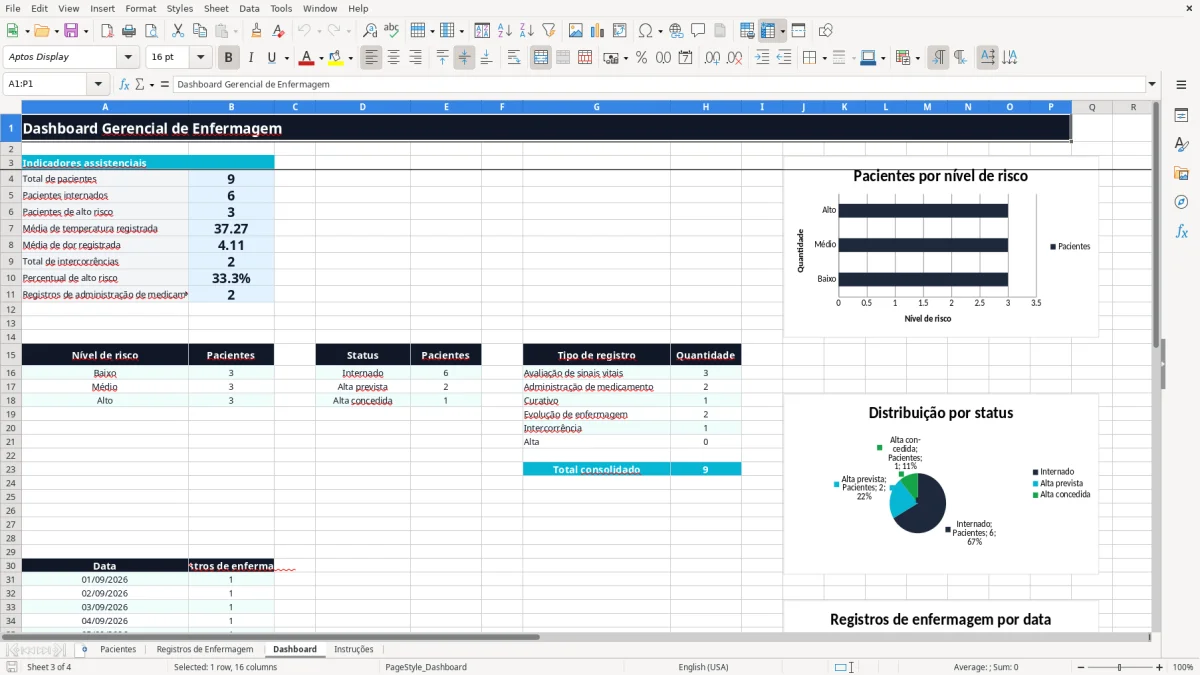The height and width of the screenshot is (675, 1200).
Task: Toggle Align Right
Action: (x=415, y=58)
